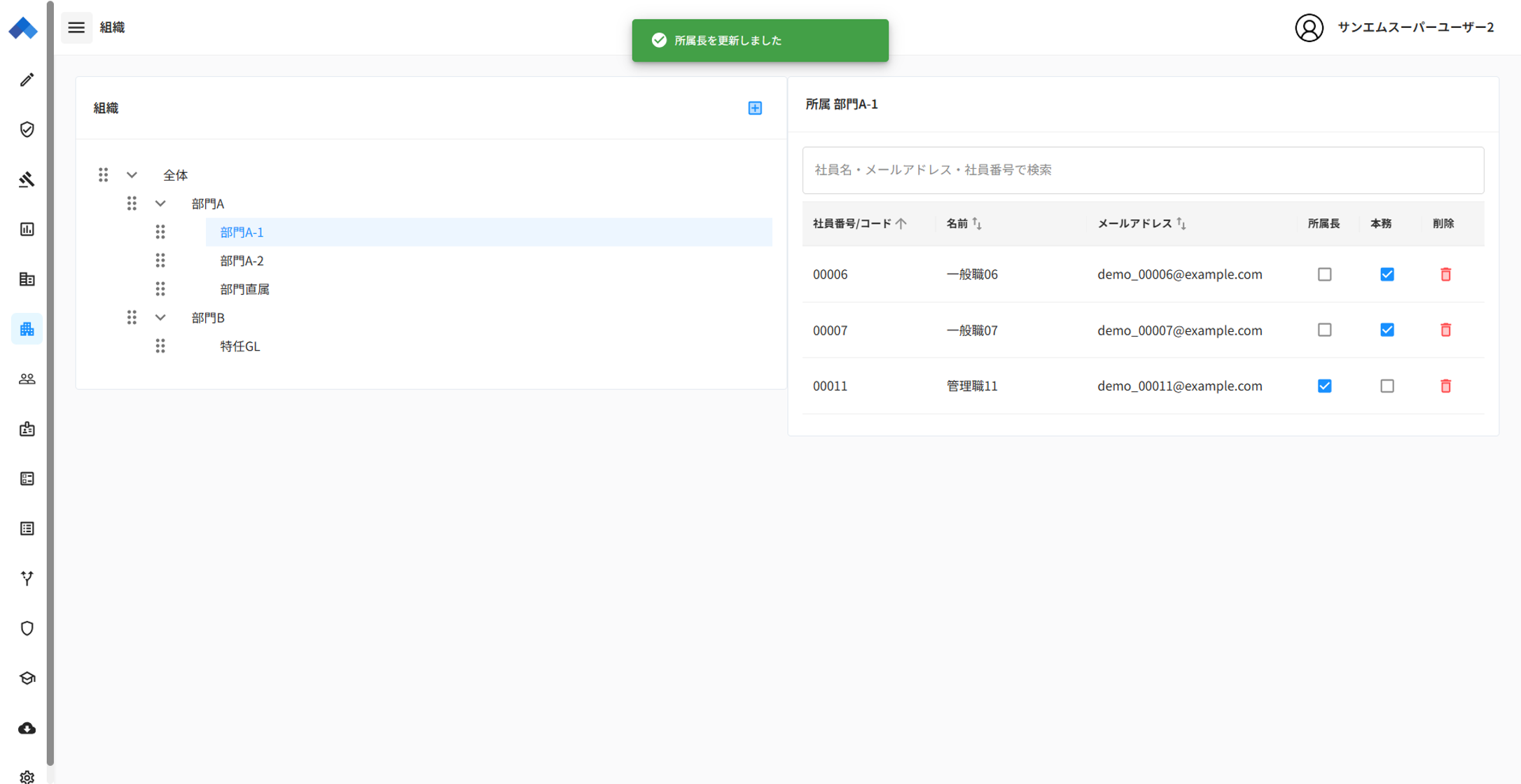
Task: Uncheck 本務 for employee 00007
Action: coord(1387,330)
